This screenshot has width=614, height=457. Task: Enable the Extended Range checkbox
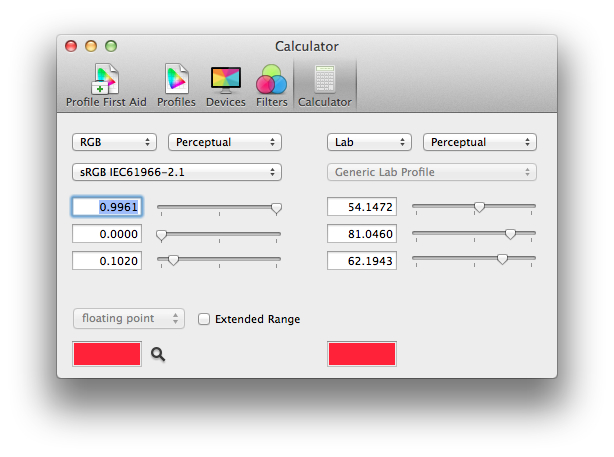click(x=204, y=319)
